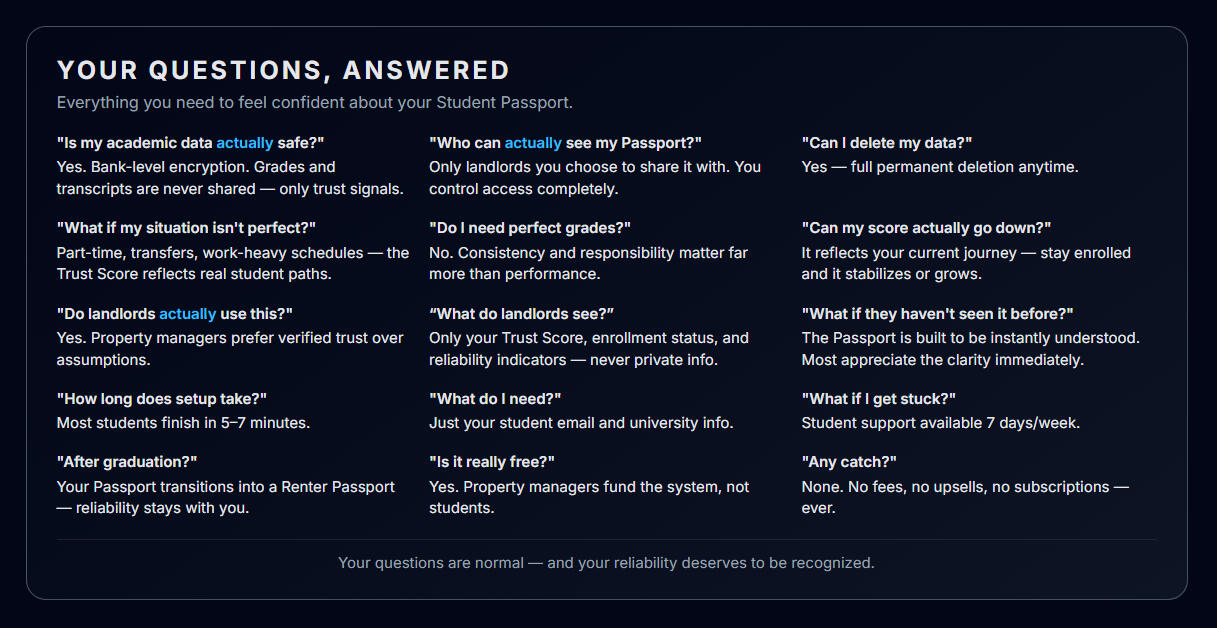
Task: Click "What if they haven't seen it before?"
Action: coord(937,314)
